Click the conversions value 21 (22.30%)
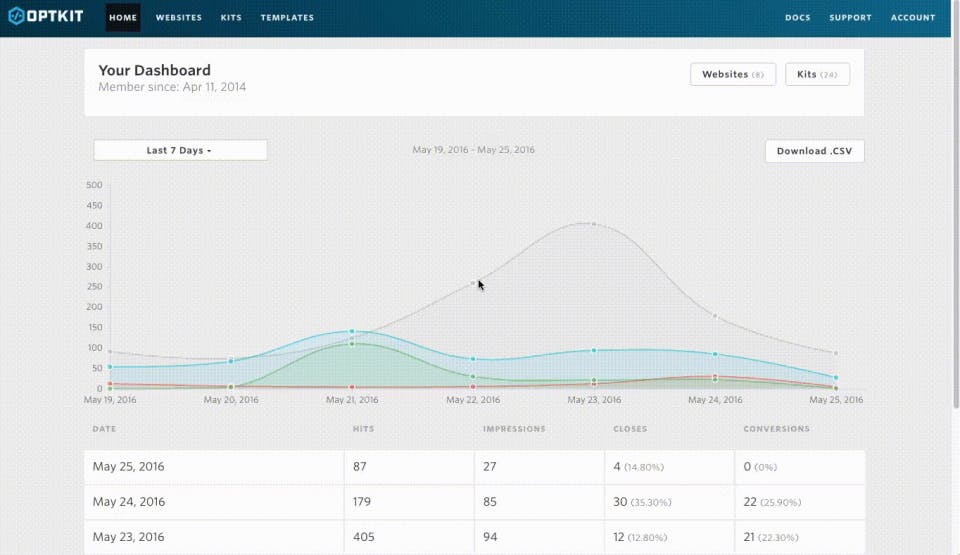Screen dimensions: 960x555 tap(771, 537)
